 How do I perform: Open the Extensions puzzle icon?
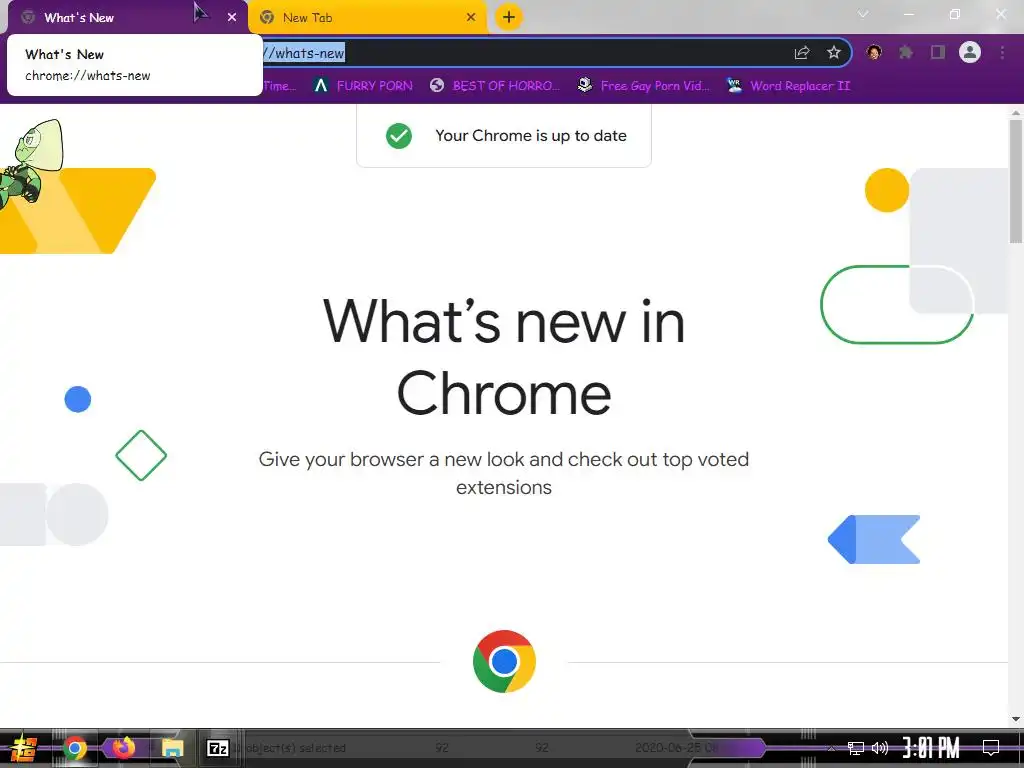click(x=906, y=52)
